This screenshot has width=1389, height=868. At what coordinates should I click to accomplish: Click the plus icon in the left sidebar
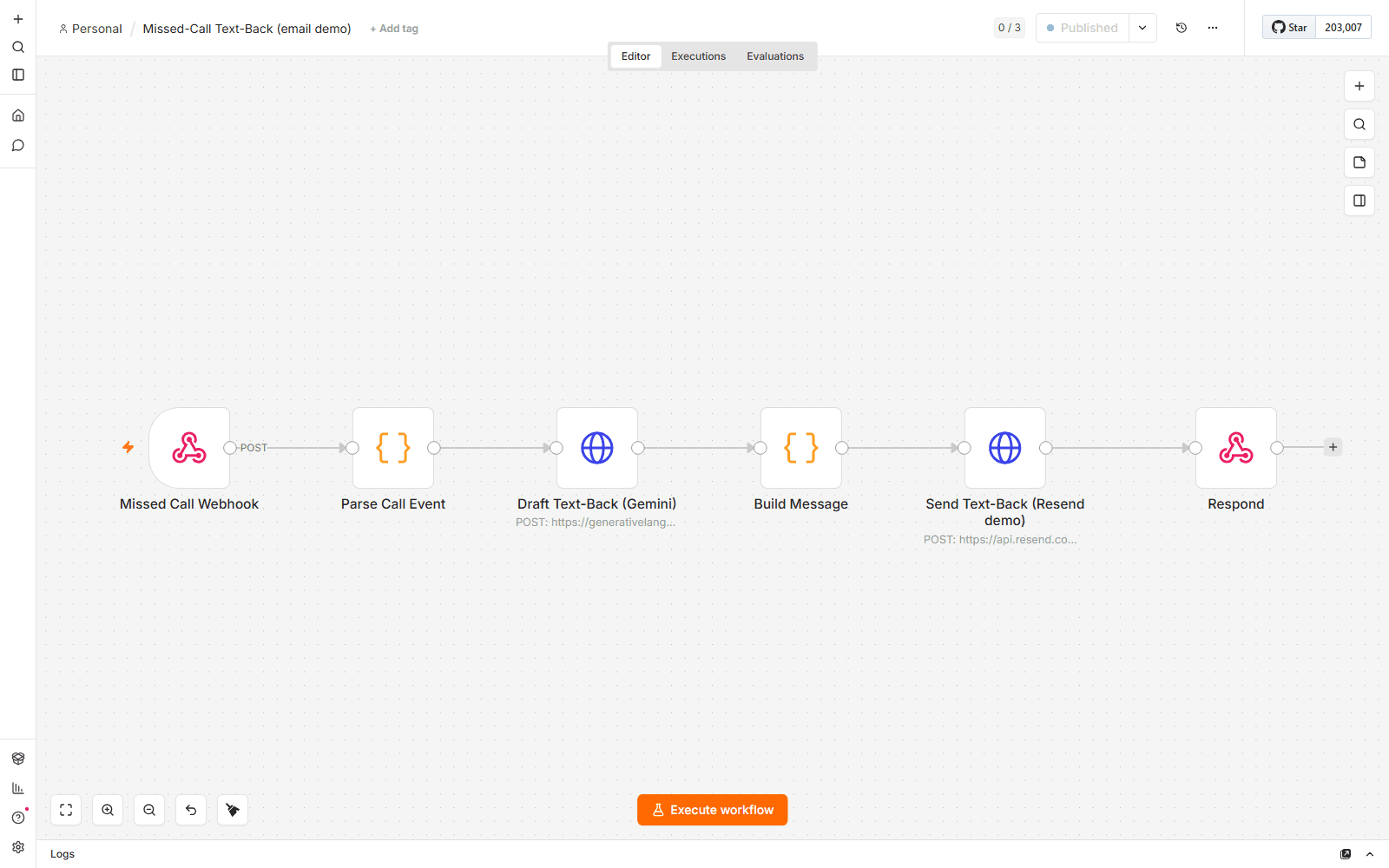pos(18,19)
